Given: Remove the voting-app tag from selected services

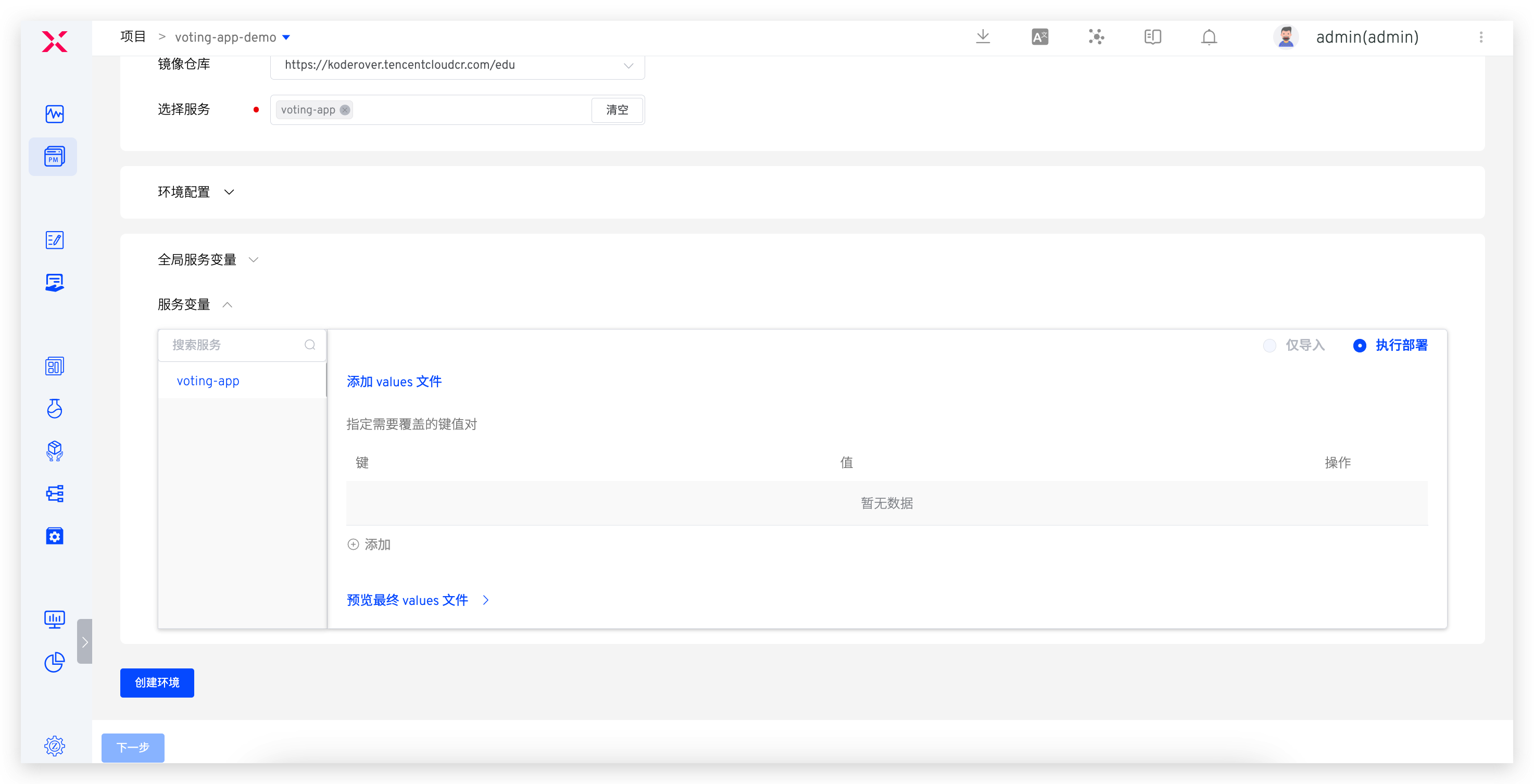Looking at the screenshot, I should pos(345,109).
